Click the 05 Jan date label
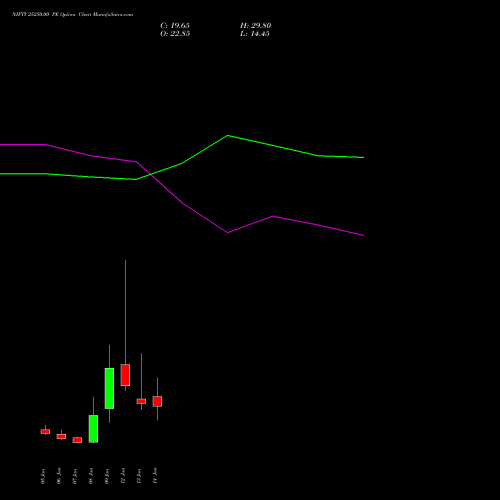Viewport: 500px width, 500px height. 43,476
